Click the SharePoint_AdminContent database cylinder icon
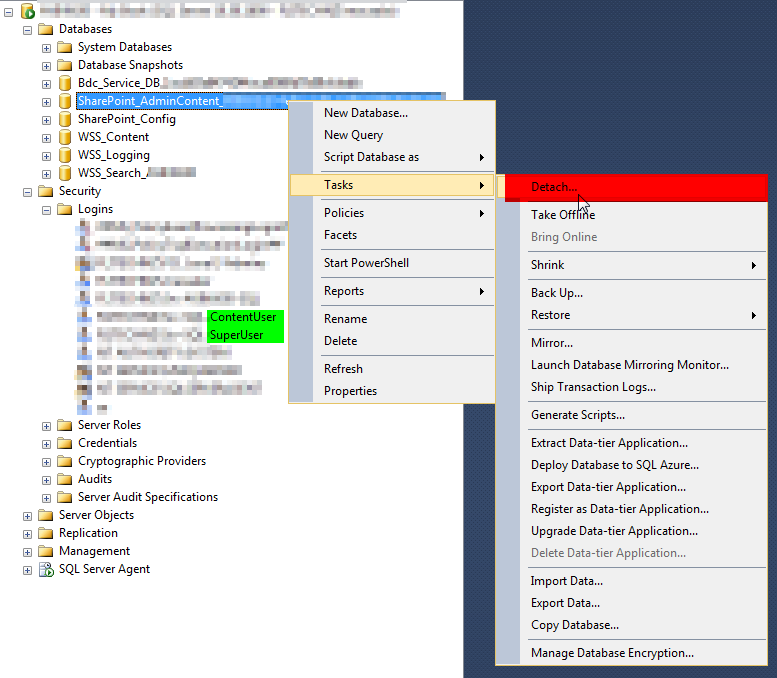Viewport: 777px width, 678px height. pyautogui.click(x=64, y=101)
